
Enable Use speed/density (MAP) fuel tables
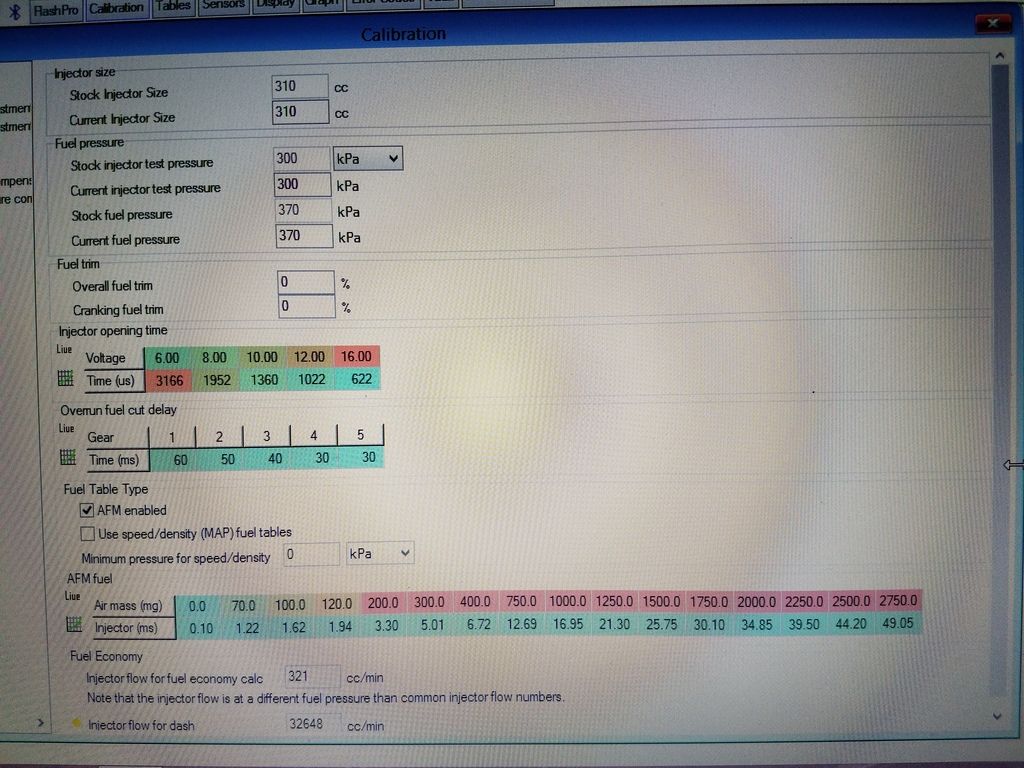87,533
